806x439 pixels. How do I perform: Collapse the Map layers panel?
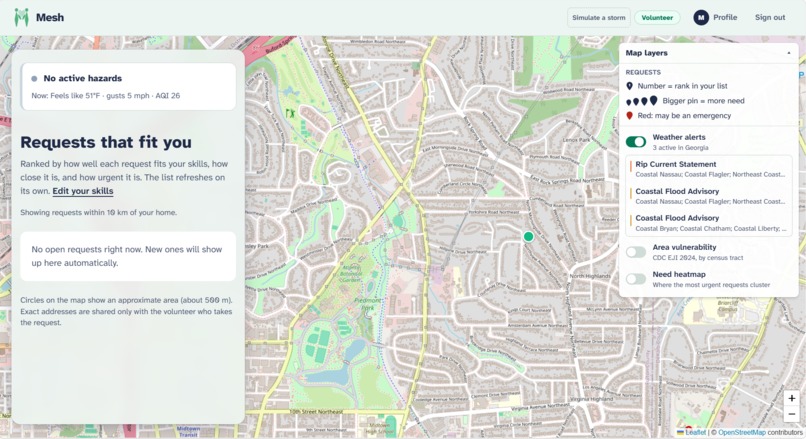click(x=789, y=53)
